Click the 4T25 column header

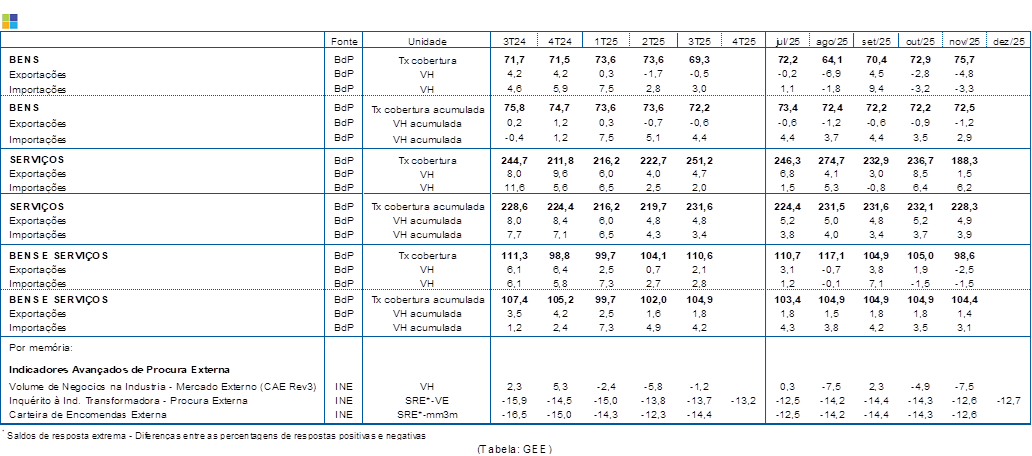click(x=743, y=41)
